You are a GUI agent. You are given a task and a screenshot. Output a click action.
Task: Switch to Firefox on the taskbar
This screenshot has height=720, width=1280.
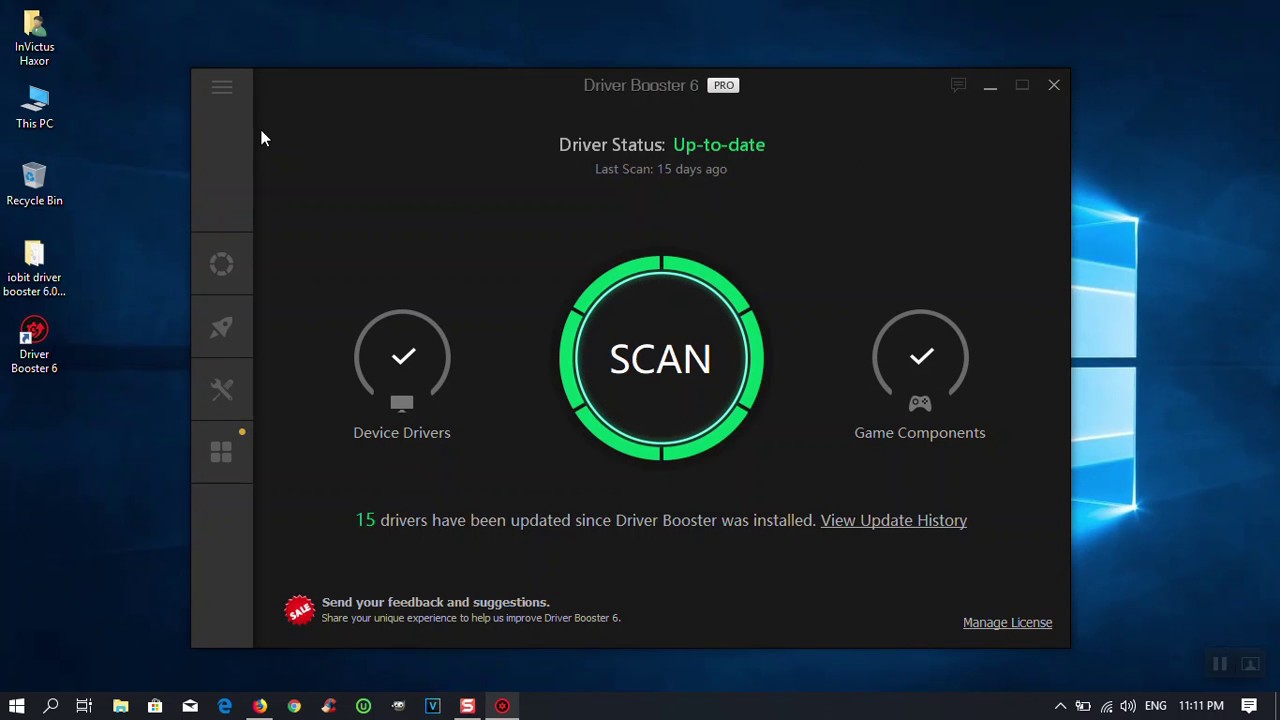259,706
